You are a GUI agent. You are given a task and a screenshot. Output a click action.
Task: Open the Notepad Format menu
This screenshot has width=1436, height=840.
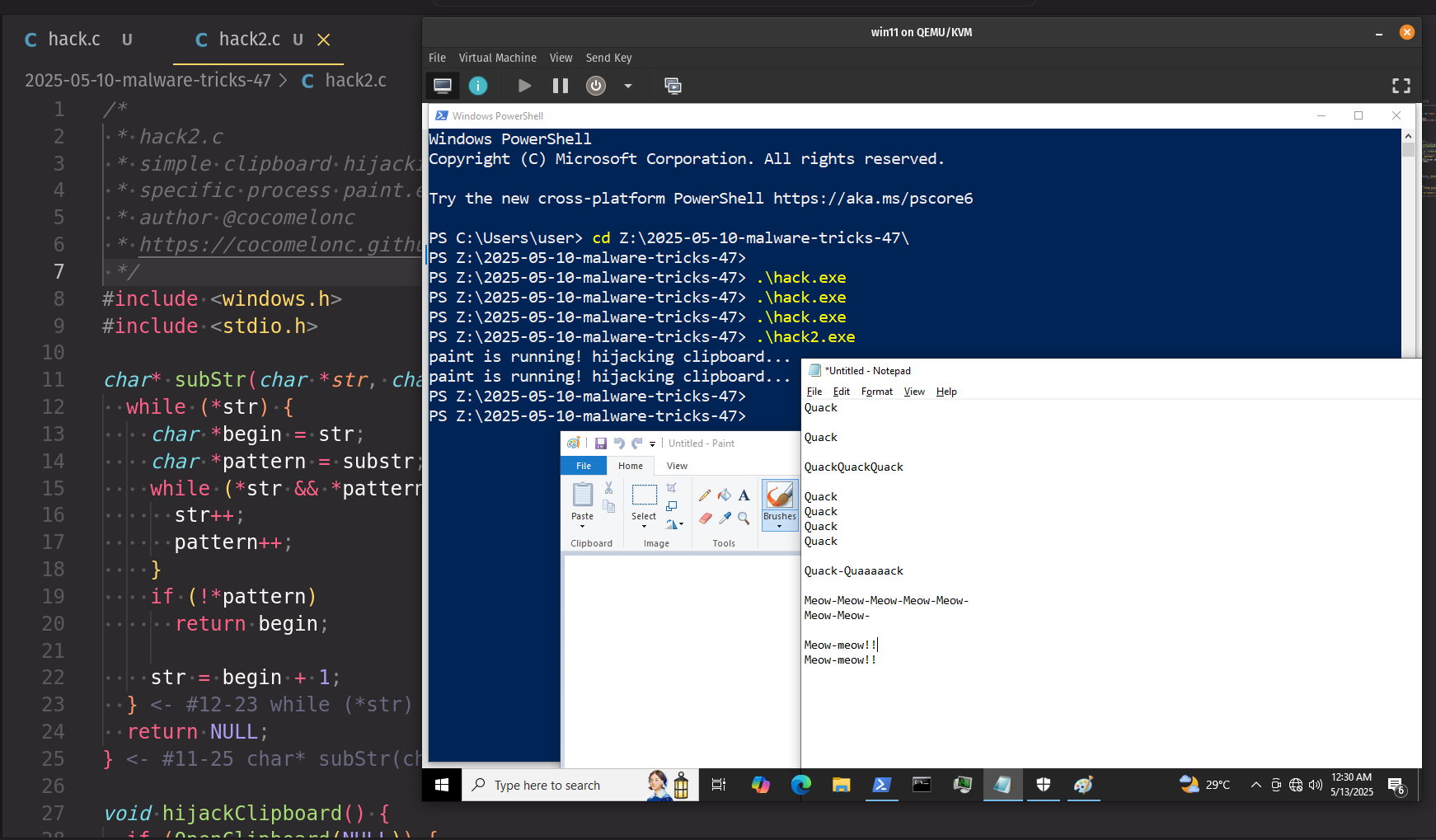click(877, 392)
